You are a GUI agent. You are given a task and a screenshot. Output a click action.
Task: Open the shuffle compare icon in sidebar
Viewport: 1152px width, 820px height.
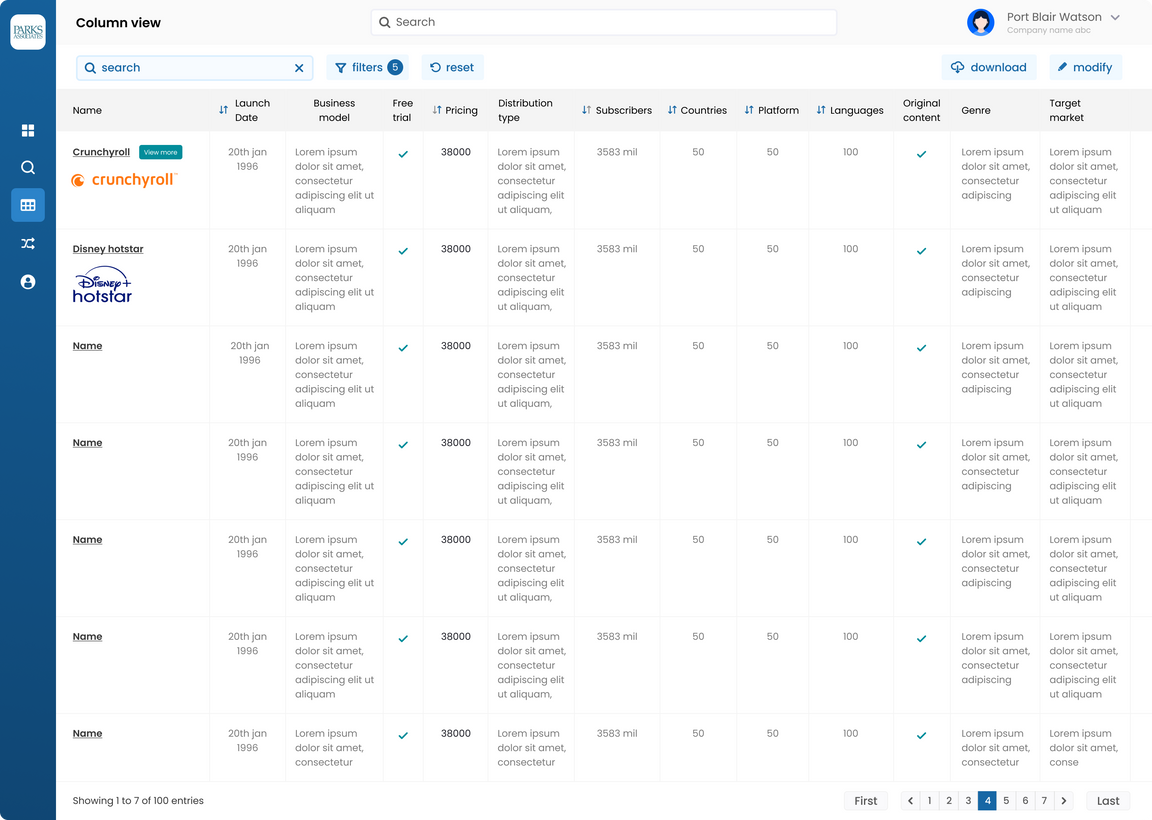click(28, 244)
